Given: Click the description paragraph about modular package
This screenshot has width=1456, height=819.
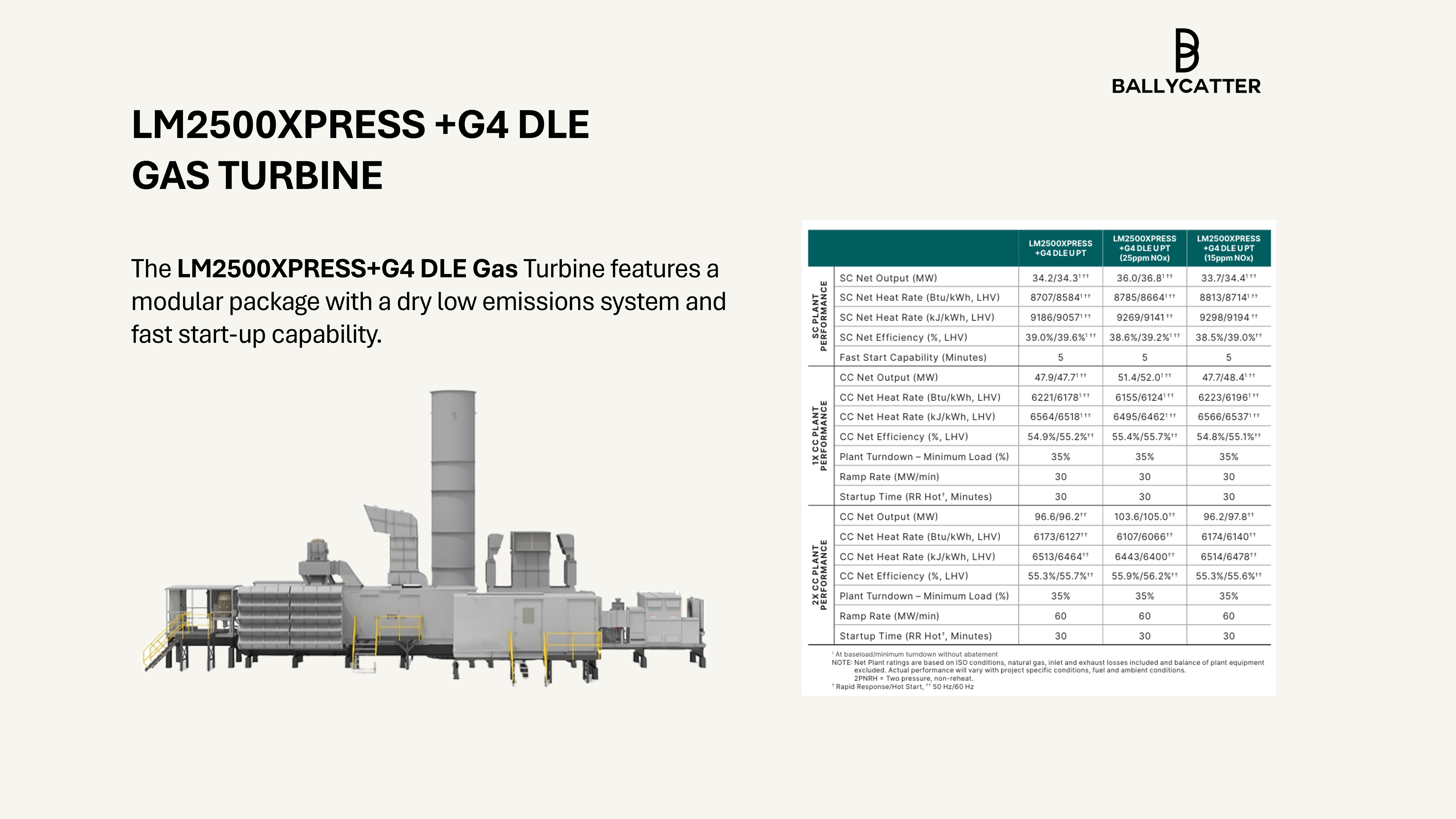Looking at the screenshot, I should coord(429,301).
